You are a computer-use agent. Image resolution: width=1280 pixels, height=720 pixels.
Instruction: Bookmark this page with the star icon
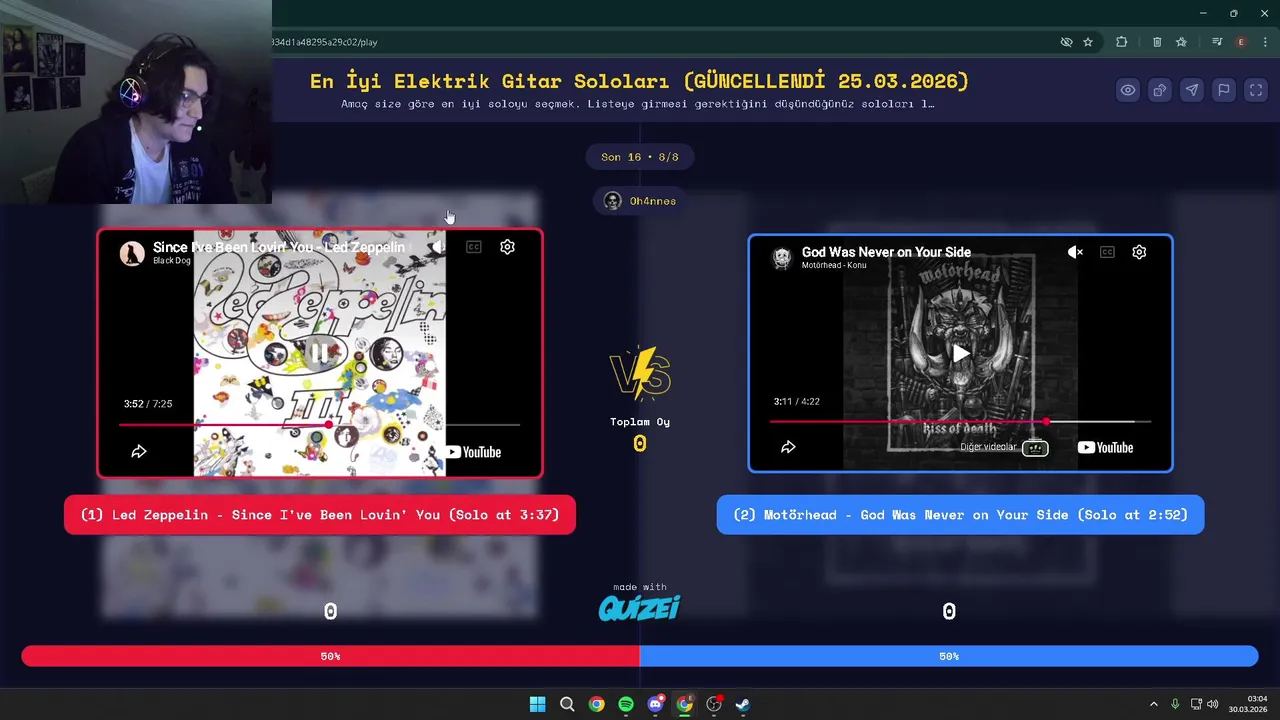1088,42
